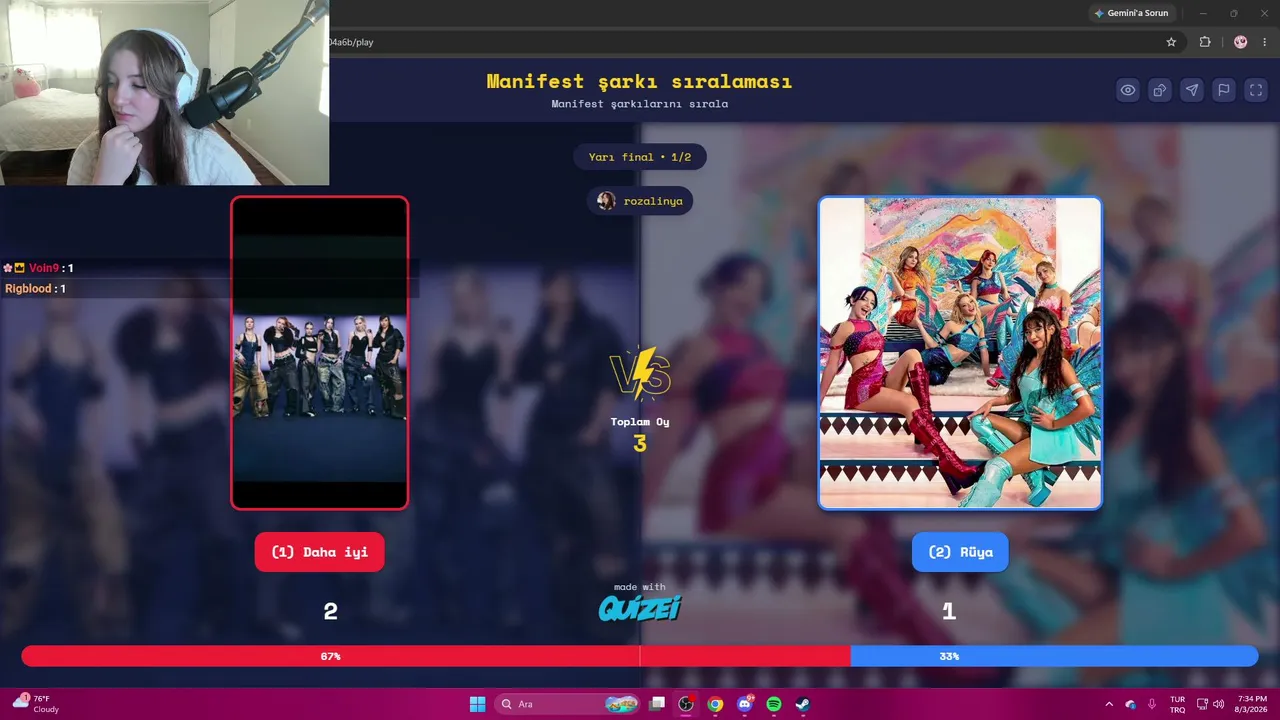Open Steam from the taskbar
1280x720 pixels.
(803, 704)
